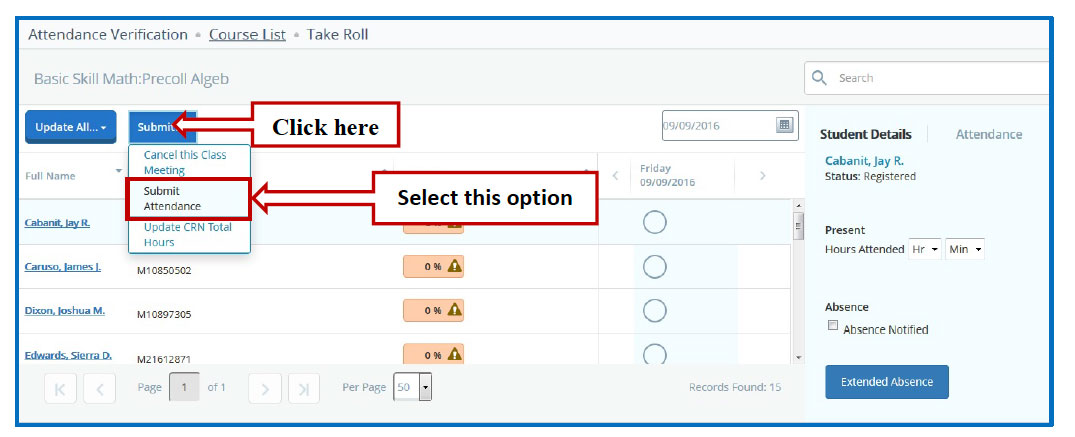This screenshot has height=437, width=1075.
Task: Click warning icon in James Caruso's row
Action: click(454, 266)
